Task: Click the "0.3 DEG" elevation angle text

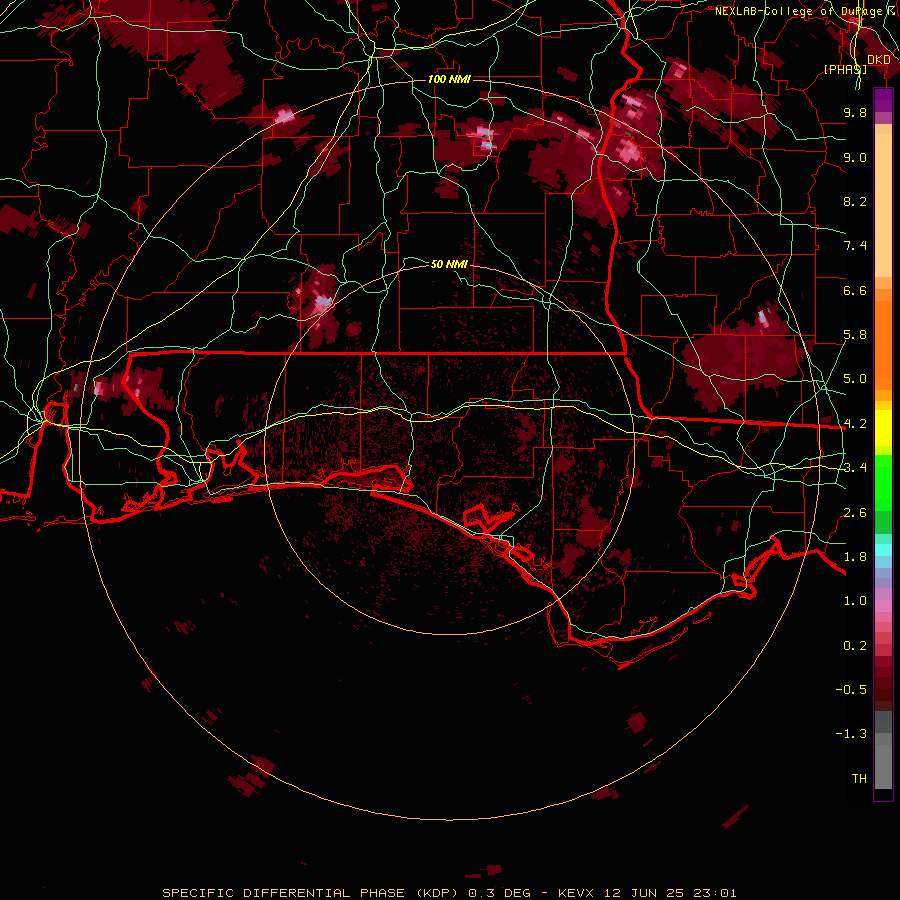Action: (499, 893)
